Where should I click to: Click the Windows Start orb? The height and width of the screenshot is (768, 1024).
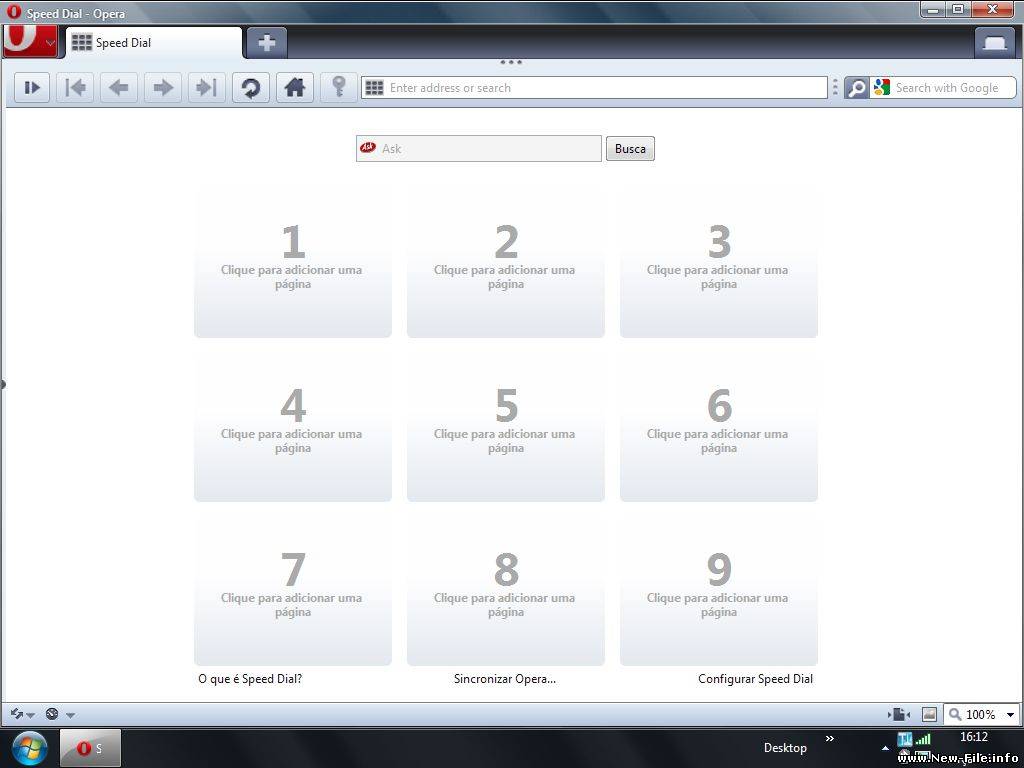28,747
